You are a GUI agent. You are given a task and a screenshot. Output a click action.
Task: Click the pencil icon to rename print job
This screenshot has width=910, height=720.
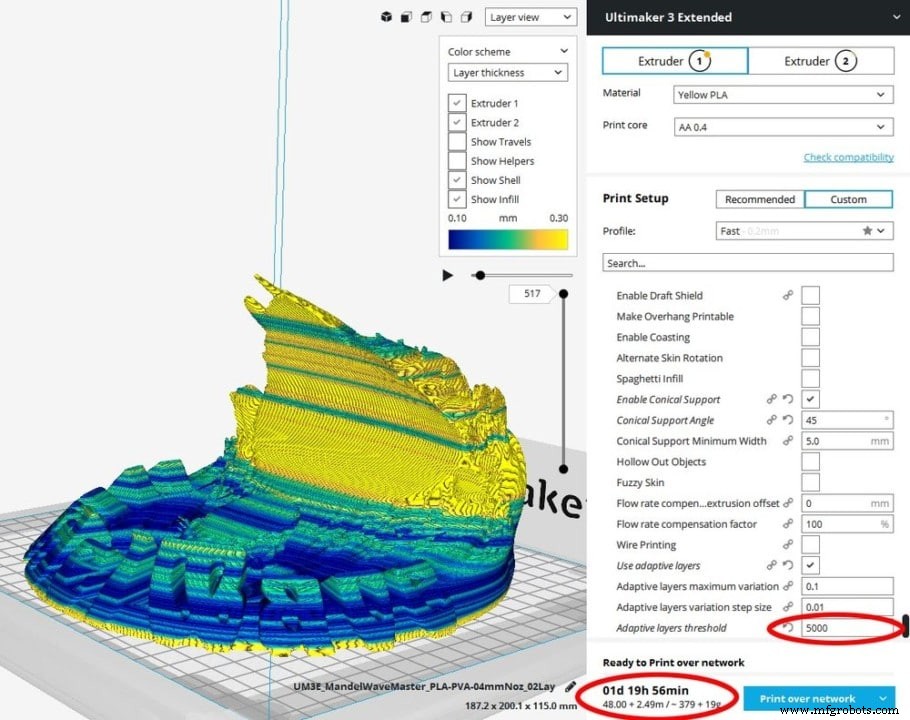tap(570, 687)
